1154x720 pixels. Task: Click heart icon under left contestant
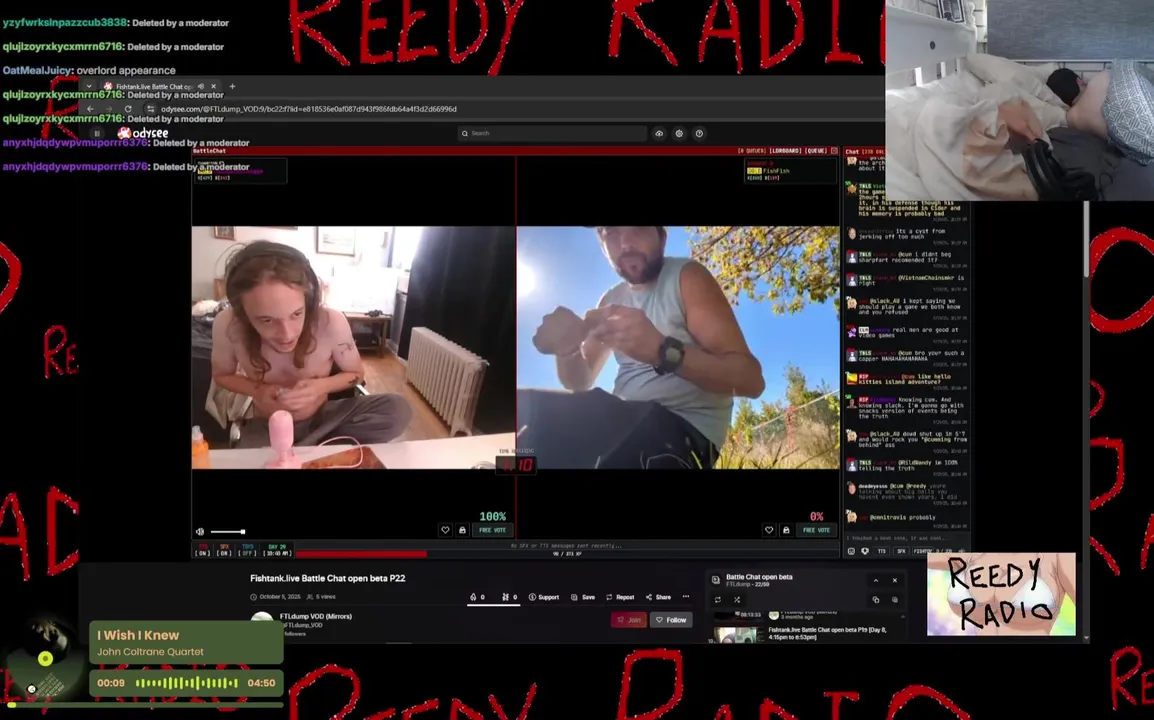click(x=445, y=530)
